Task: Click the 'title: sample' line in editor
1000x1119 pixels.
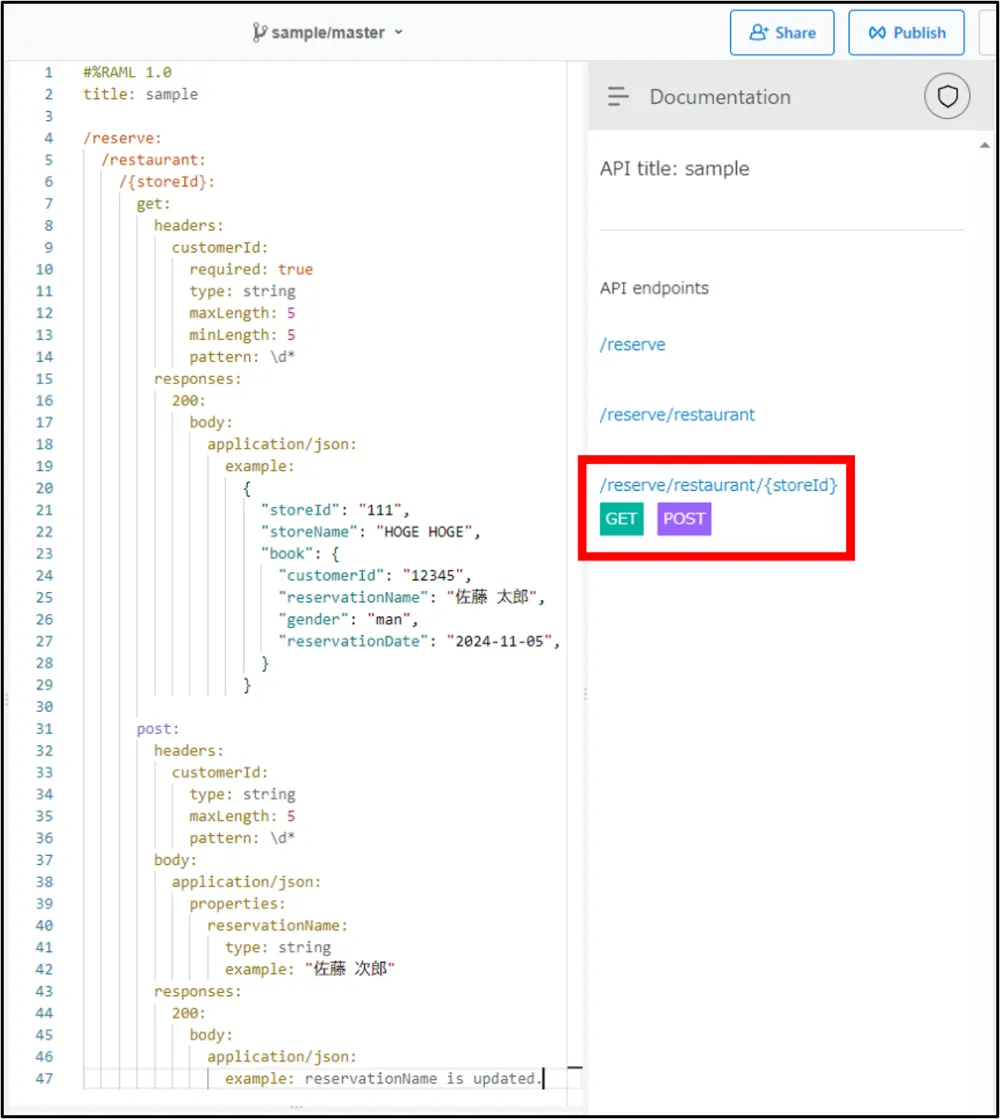Action: [140, 94]
